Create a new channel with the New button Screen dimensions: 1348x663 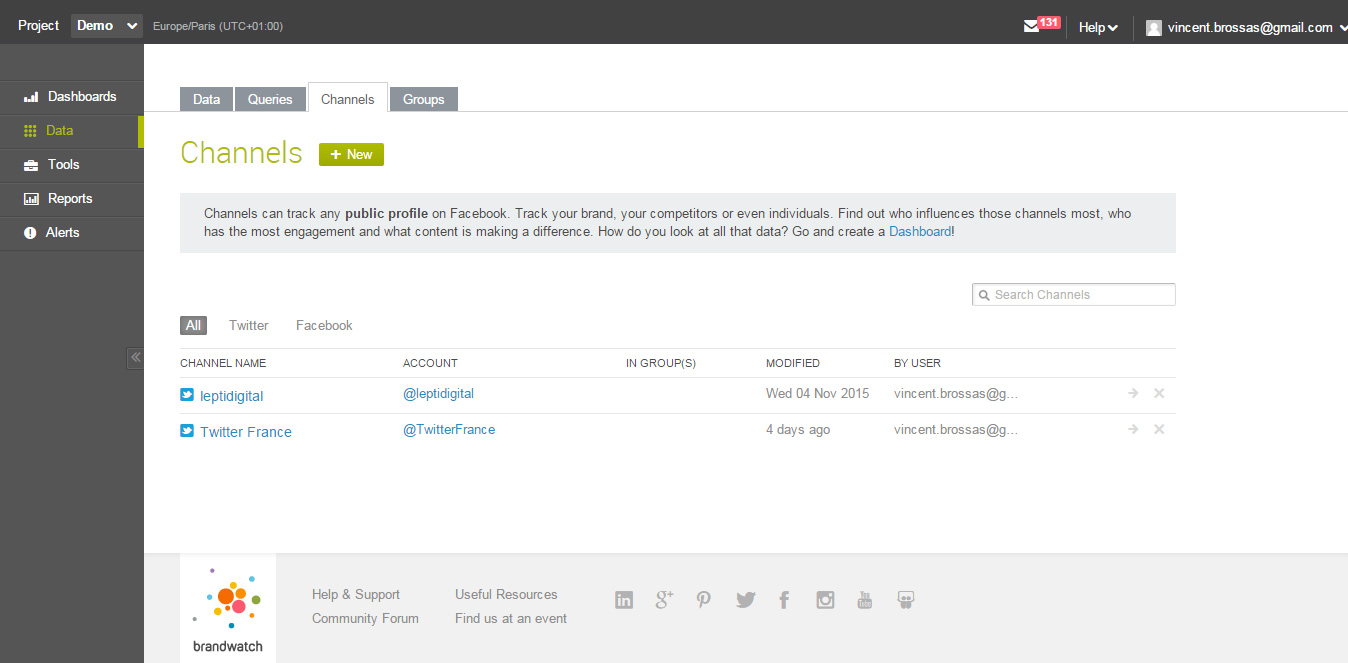pyautogui.click(x=351, y=154)
